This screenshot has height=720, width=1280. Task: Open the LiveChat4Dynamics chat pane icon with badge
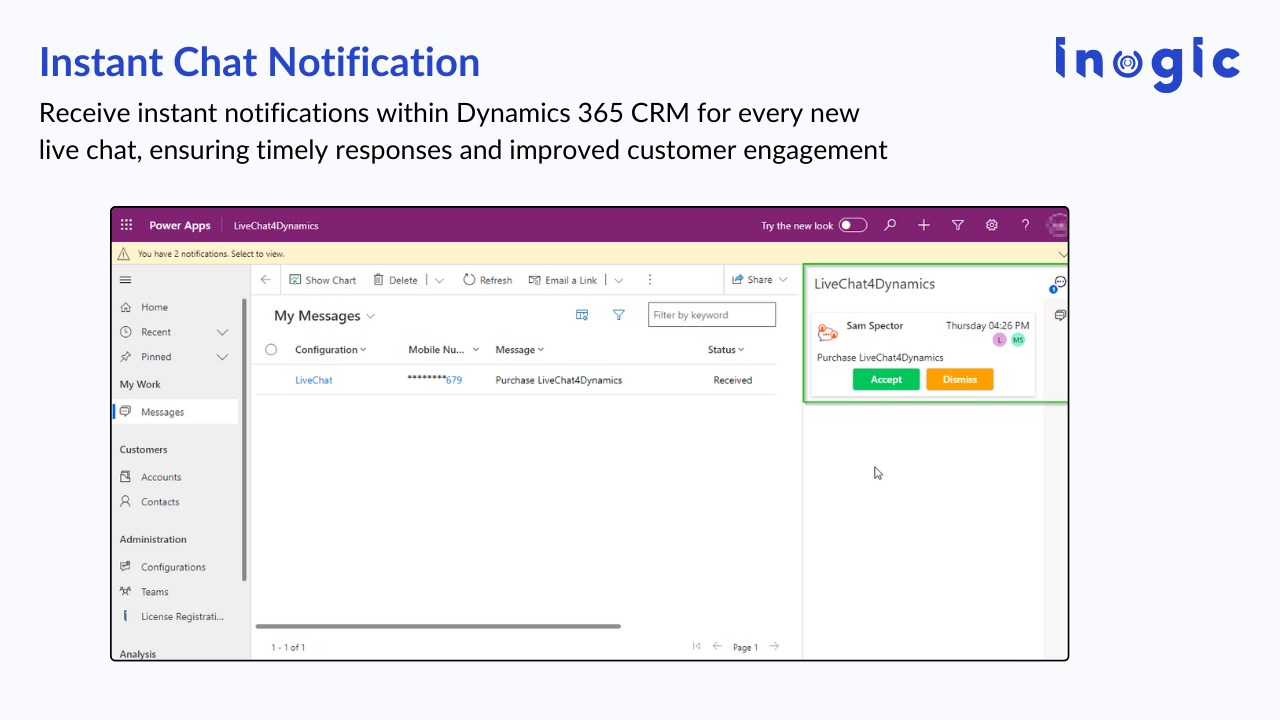[x=1058, y=284]
